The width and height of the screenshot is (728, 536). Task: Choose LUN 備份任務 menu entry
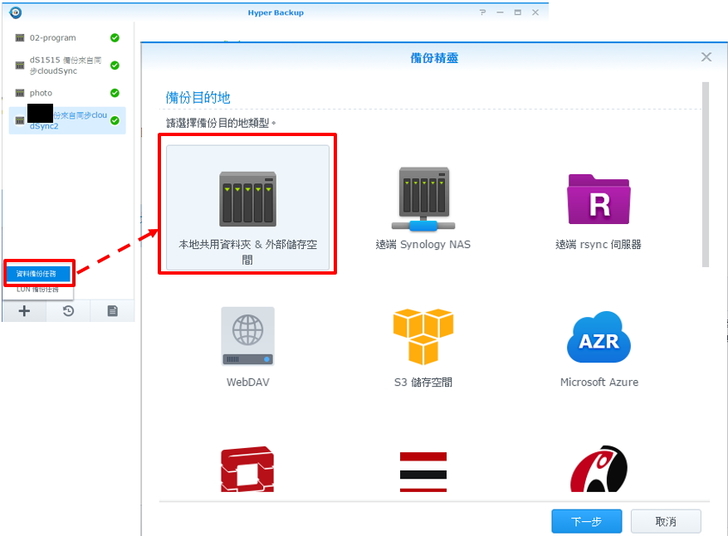coord(38,289)
